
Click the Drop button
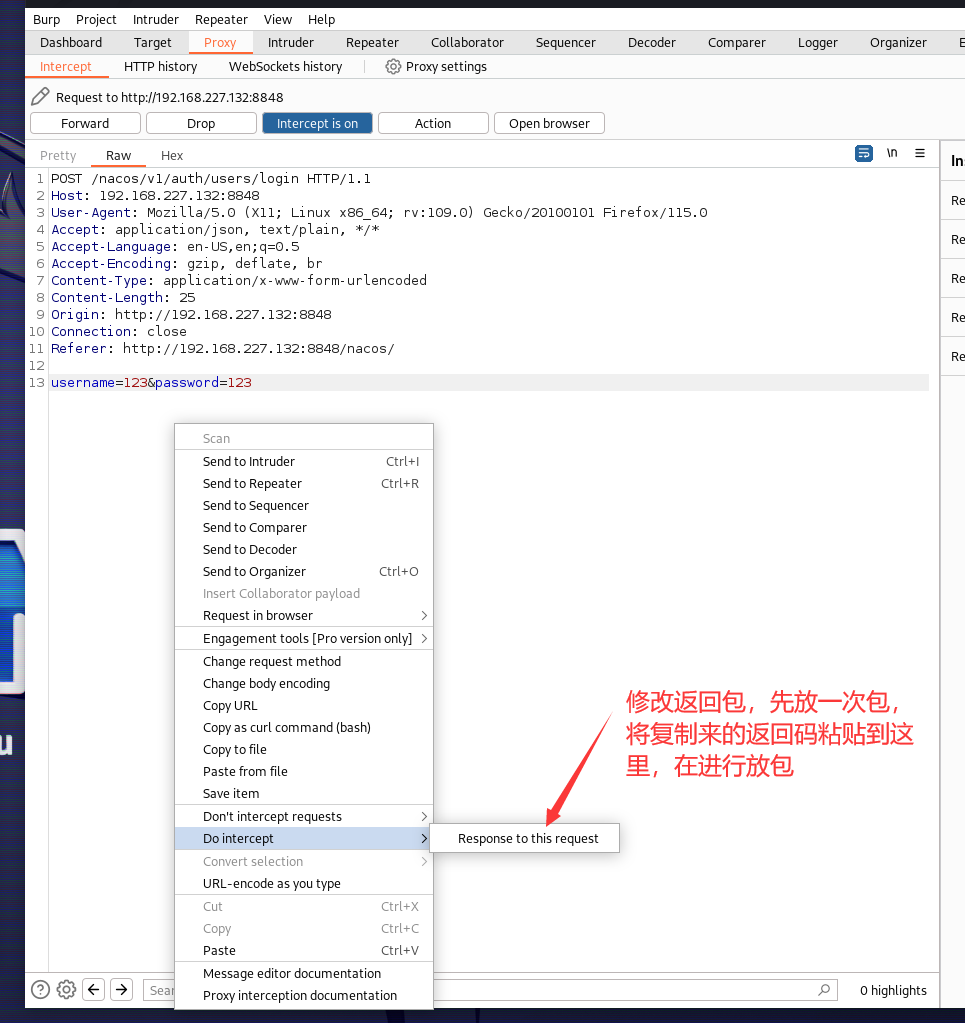point(201,123)
